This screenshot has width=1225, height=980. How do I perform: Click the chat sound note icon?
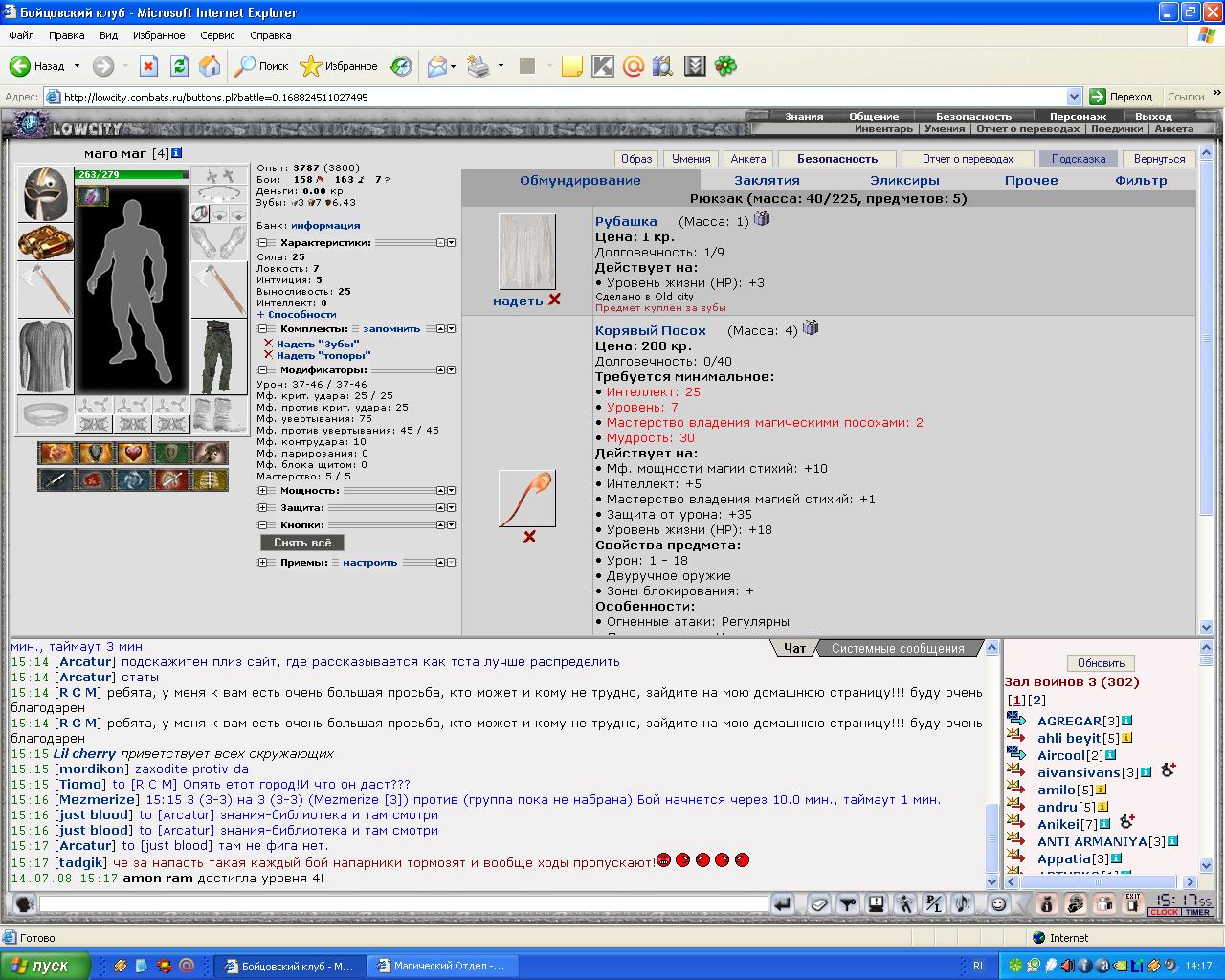[x=964, y=903]
